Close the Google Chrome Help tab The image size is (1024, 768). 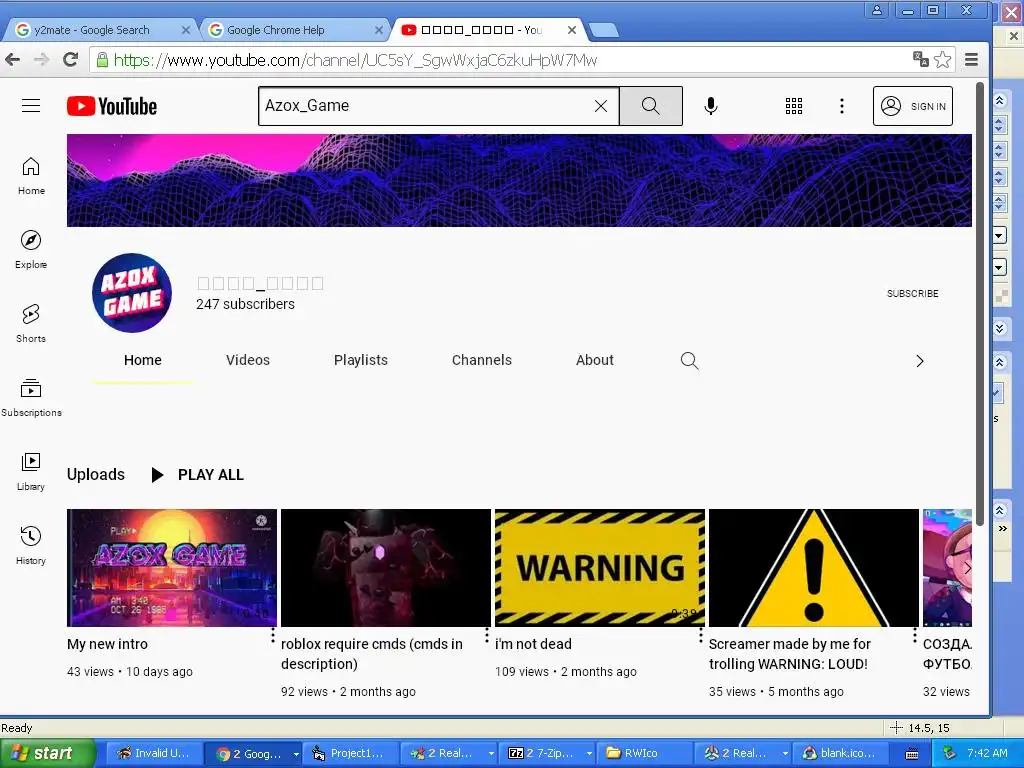379,30
